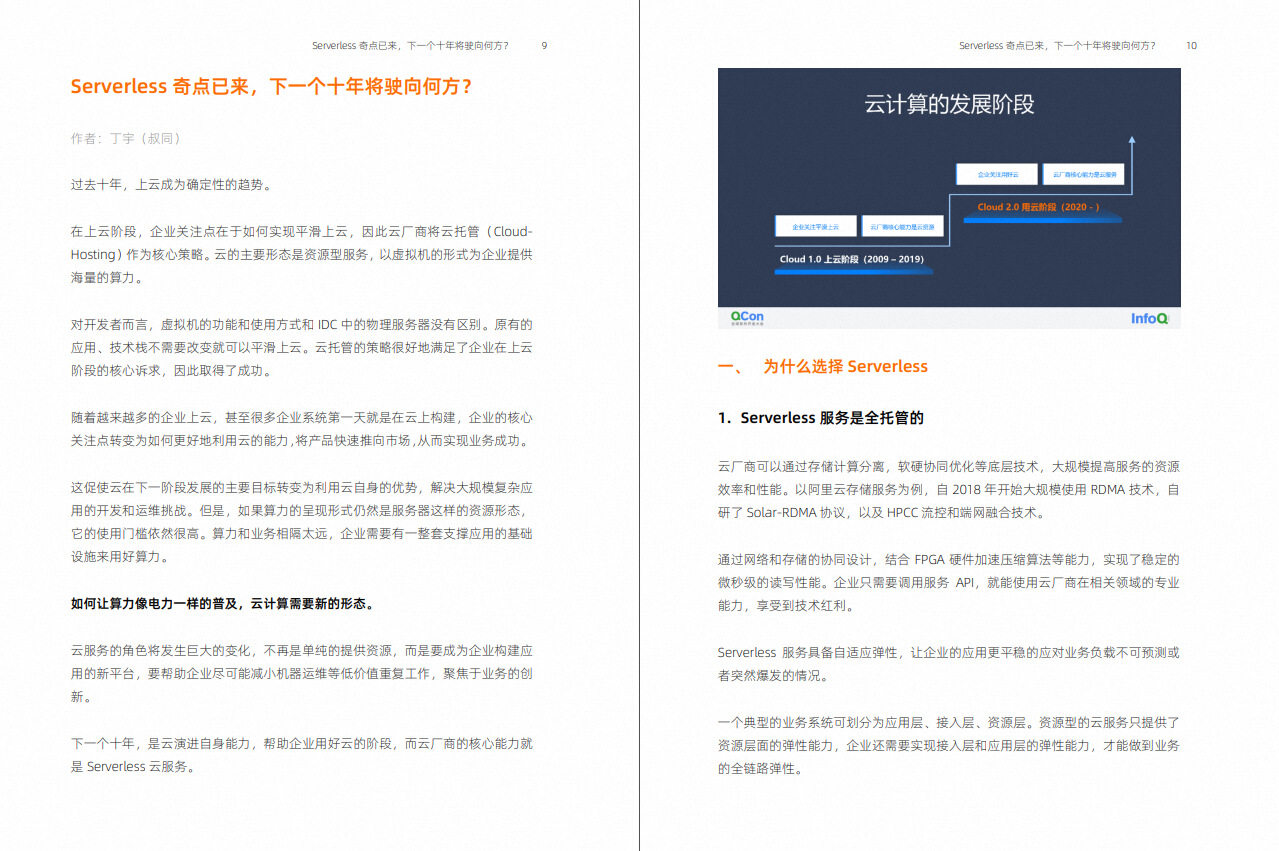Select the slide label Cloud 1.0 上云阶段 (2009 – 2019)
Viewport: 1279px width, 851px height.
click(x=852, y=259)
